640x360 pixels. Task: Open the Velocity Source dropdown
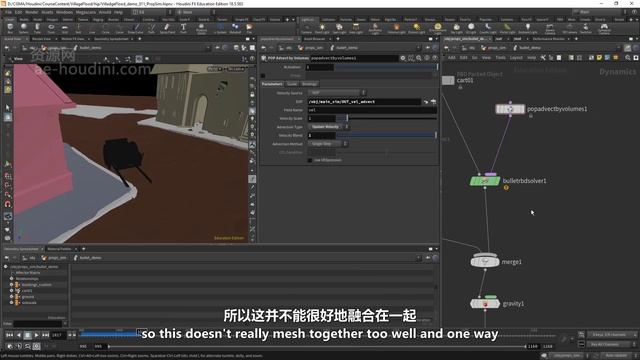coord(336,93)
